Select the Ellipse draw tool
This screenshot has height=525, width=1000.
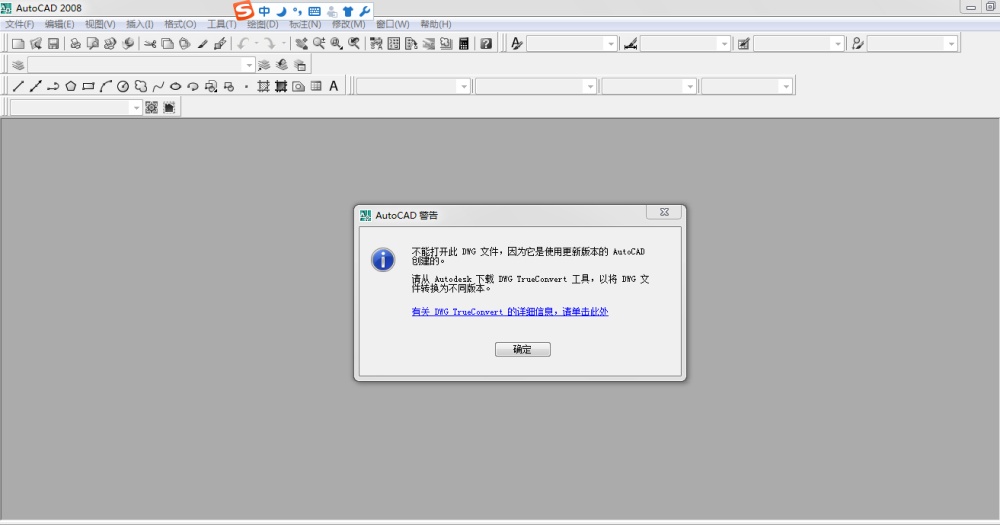point(175,87)
